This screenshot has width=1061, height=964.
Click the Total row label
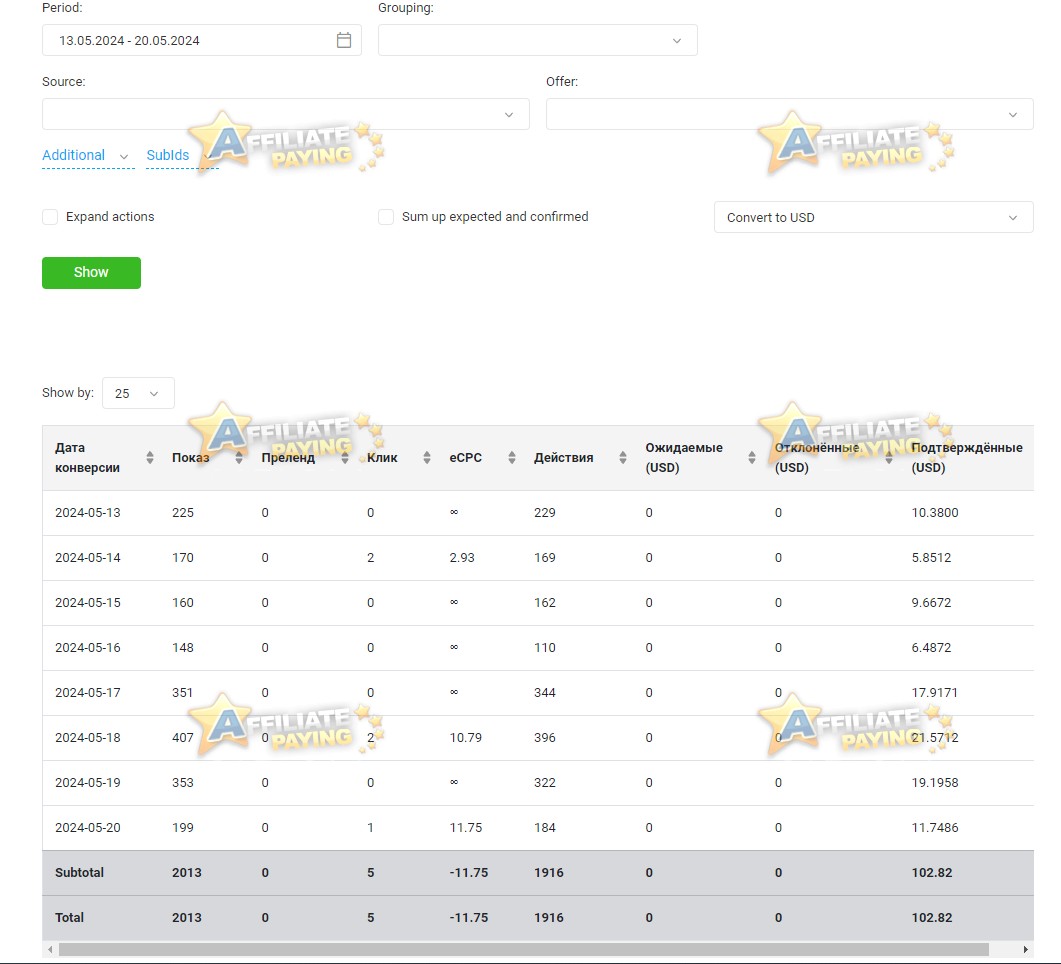pos(69,918)
